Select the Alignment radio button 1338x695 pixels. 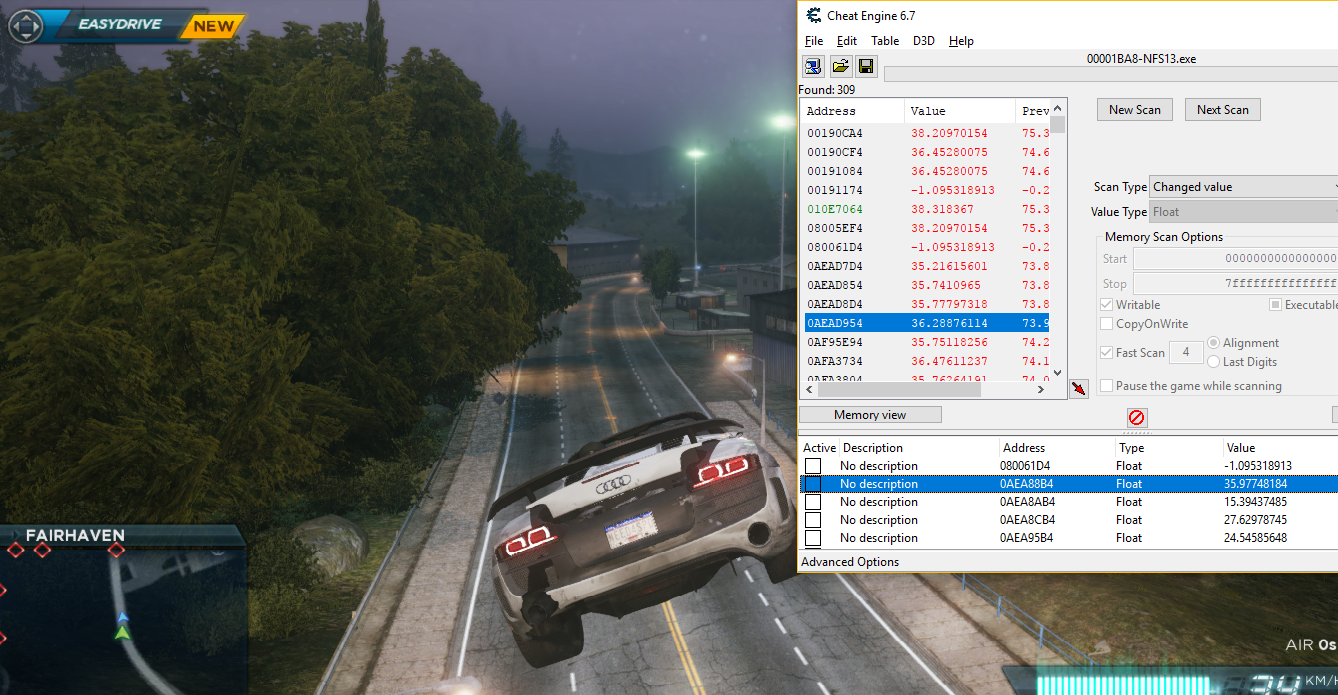point(1214,342)
